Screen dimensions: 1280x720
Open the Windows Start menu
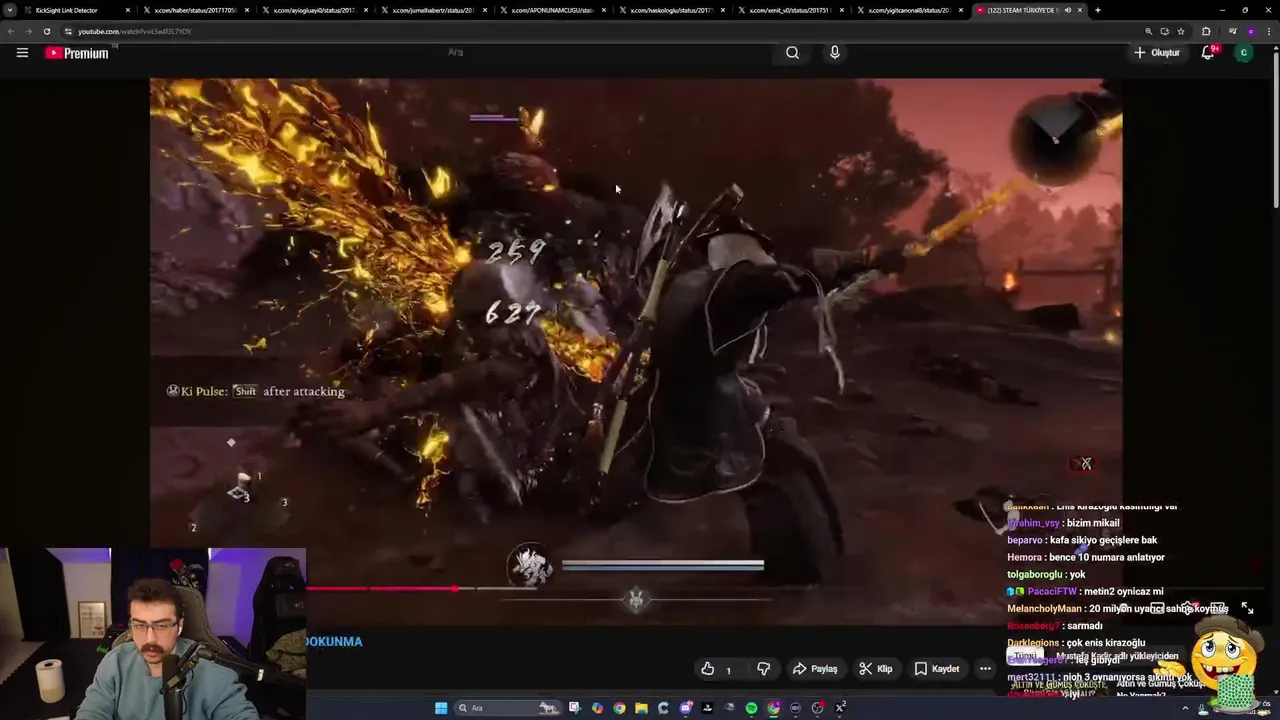[441, 708]
